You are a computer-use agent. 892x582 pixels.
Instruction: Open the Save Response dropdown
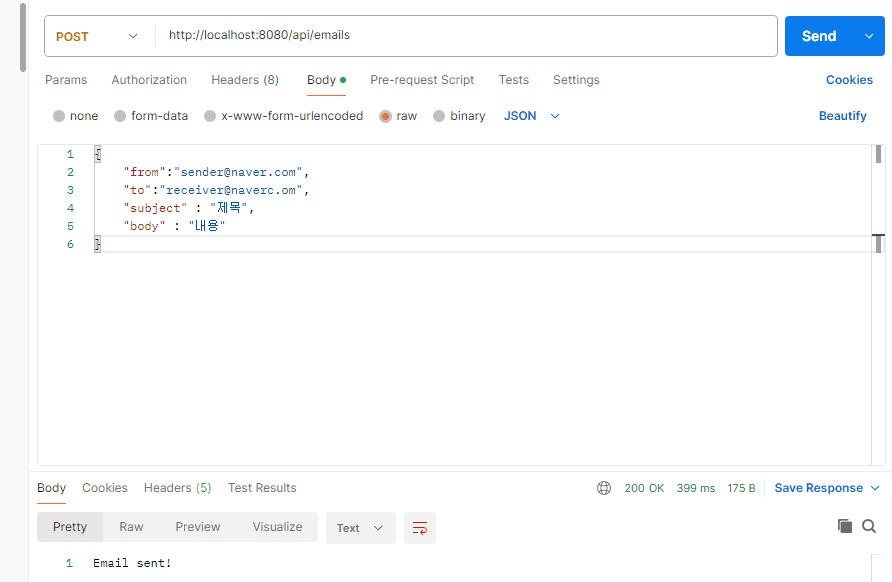click(x=826, y=488)
